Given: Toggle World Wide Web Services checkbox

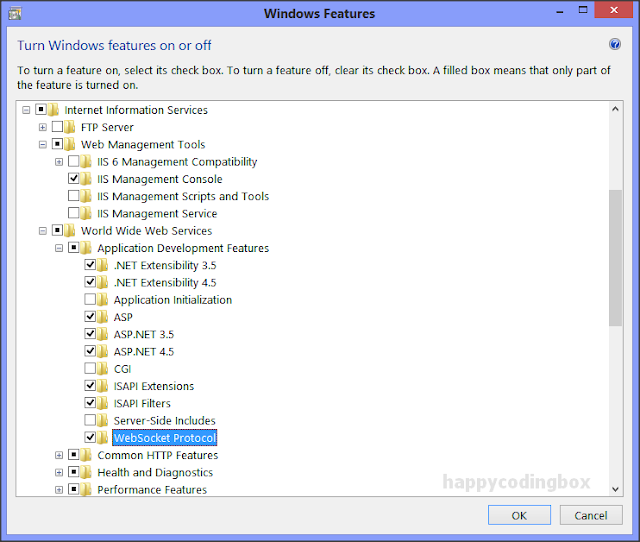Looking at the screenshot, I should (x=57, y=230).
